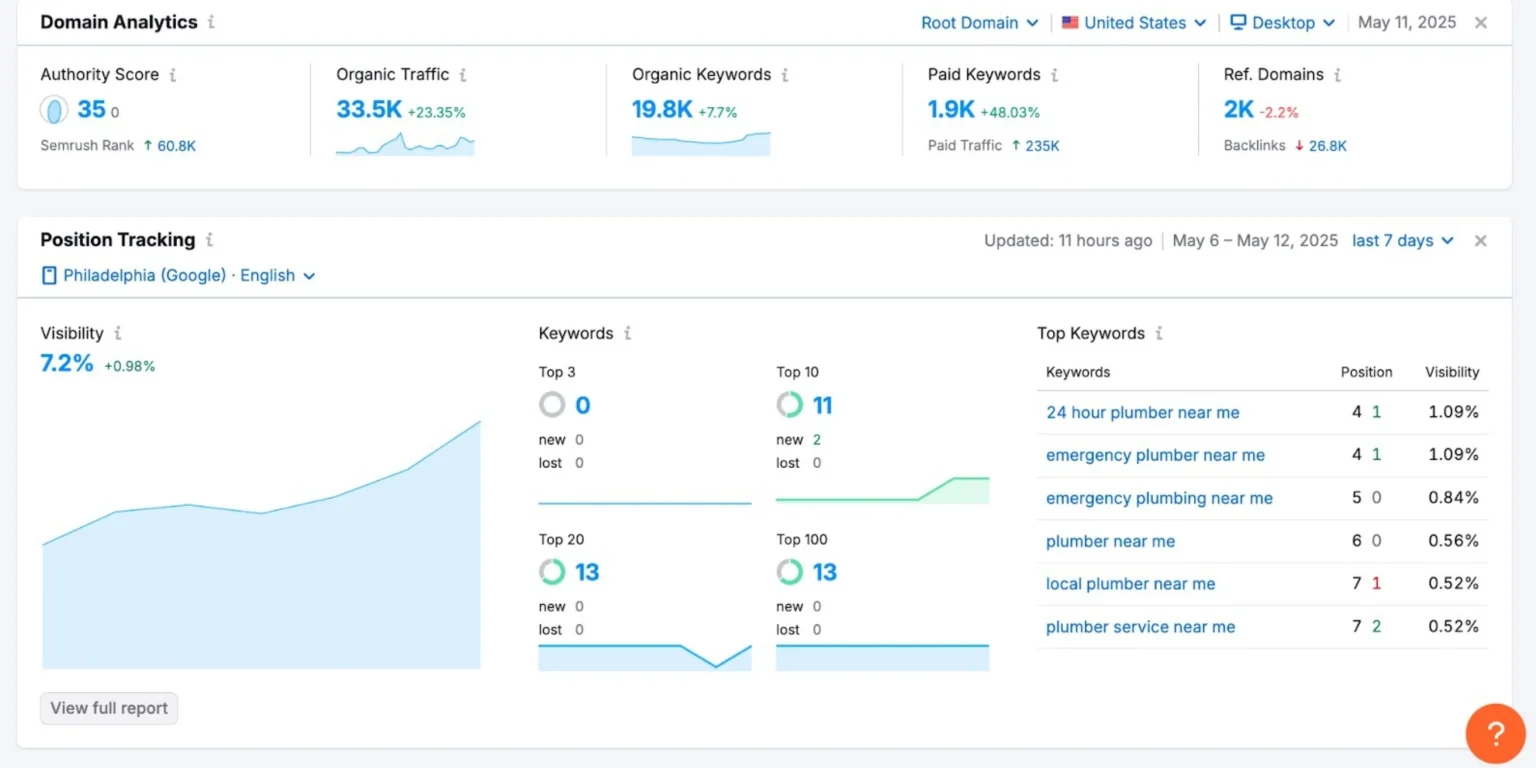Open Philadelphia (Google) English location dropdown
This screenshot has height=768, width=1536.
178,276
